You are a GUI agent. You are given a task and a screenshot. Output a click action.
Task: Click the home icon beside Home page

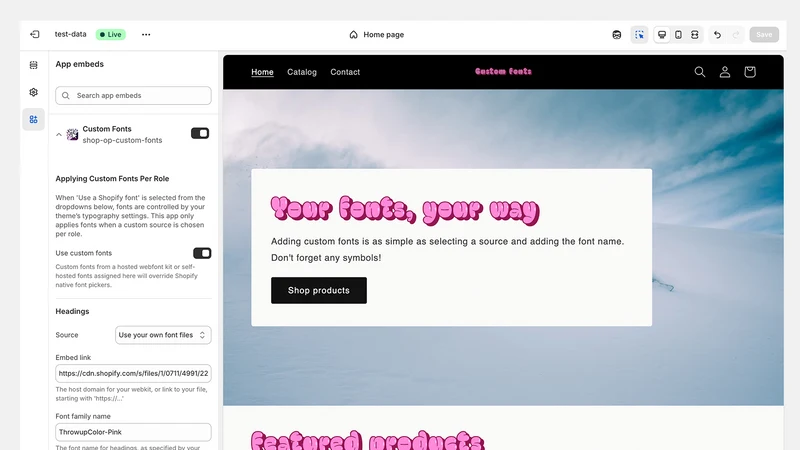point(353,35)
